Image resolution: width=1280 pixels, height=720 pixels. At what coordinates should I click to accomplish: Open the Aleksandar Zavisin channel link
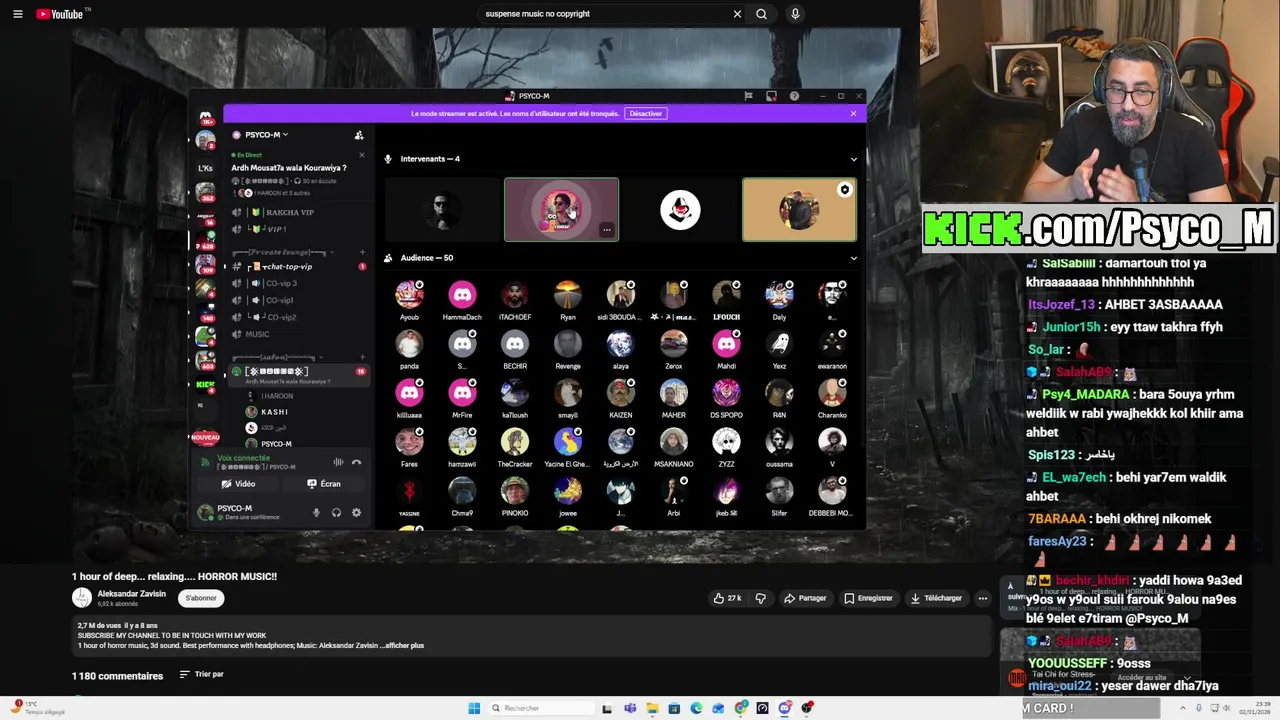[x=132, y=593]
